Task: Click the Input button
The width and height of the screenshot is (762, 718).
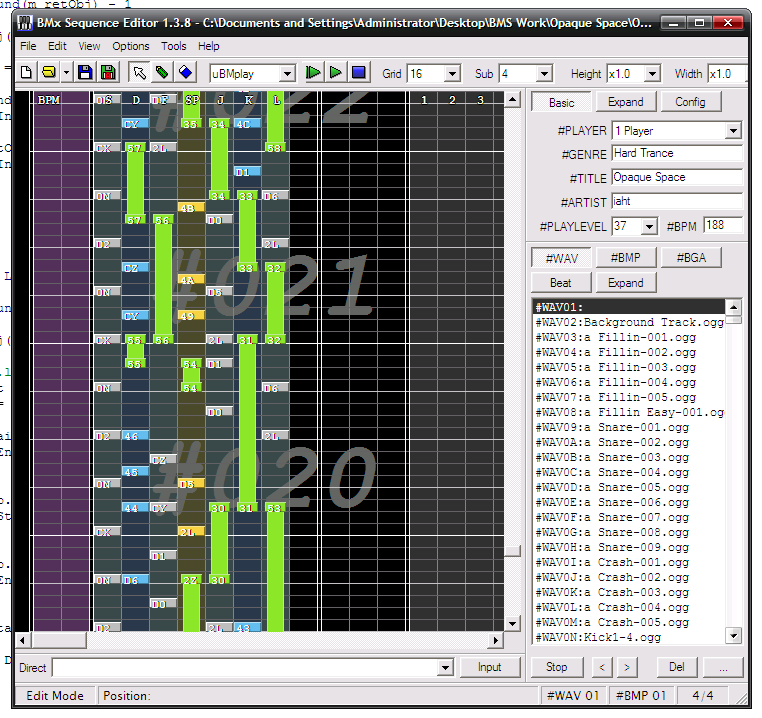Action: [489, 667]
